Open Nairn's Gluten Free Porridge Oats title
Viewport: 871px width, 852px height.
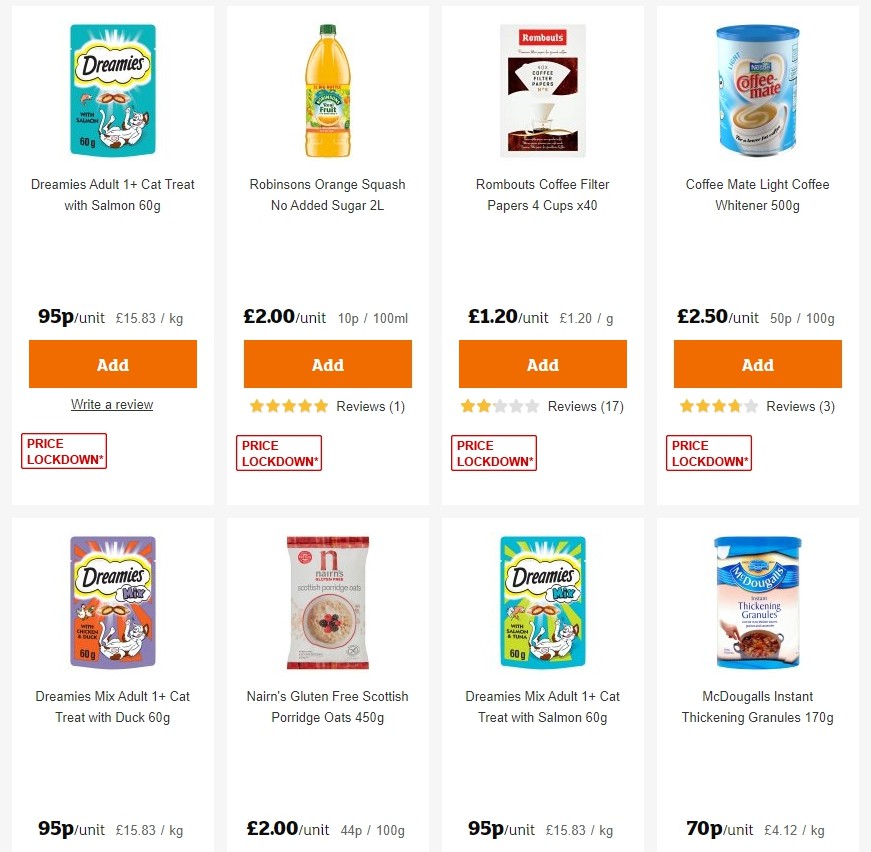click(x=327, y=706)
